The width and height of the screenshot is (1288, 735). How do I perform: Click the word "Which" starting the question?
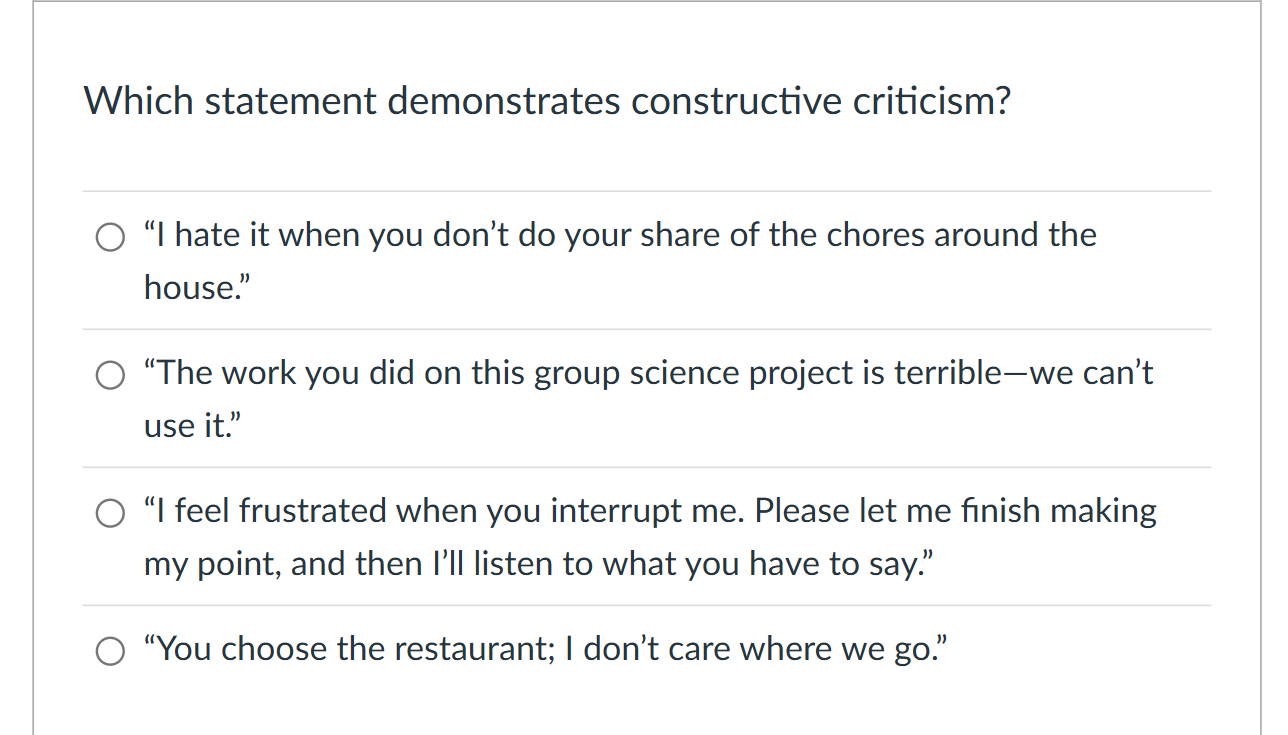click(x=139, y=101)
